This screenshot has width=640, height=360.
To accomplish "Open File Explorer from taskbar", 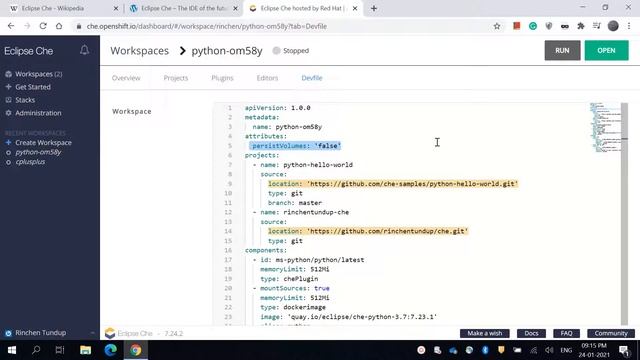I will click(x=85, y=350).
